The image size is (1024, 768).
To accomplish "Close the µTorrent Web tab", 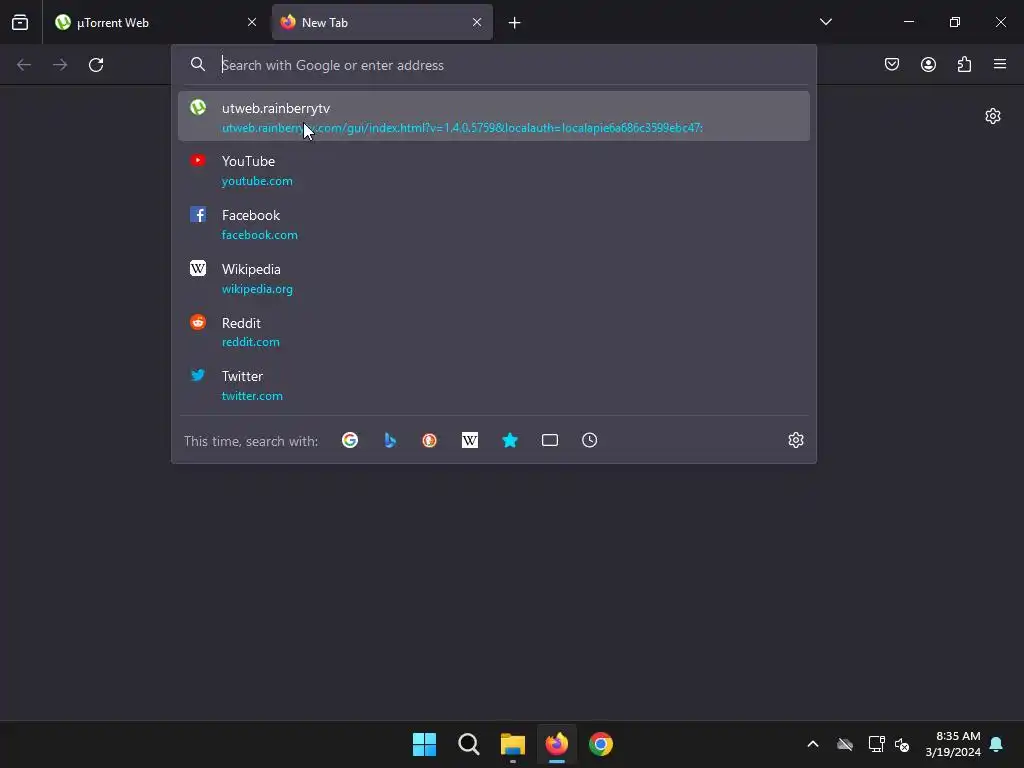I will tap(252, 22).
